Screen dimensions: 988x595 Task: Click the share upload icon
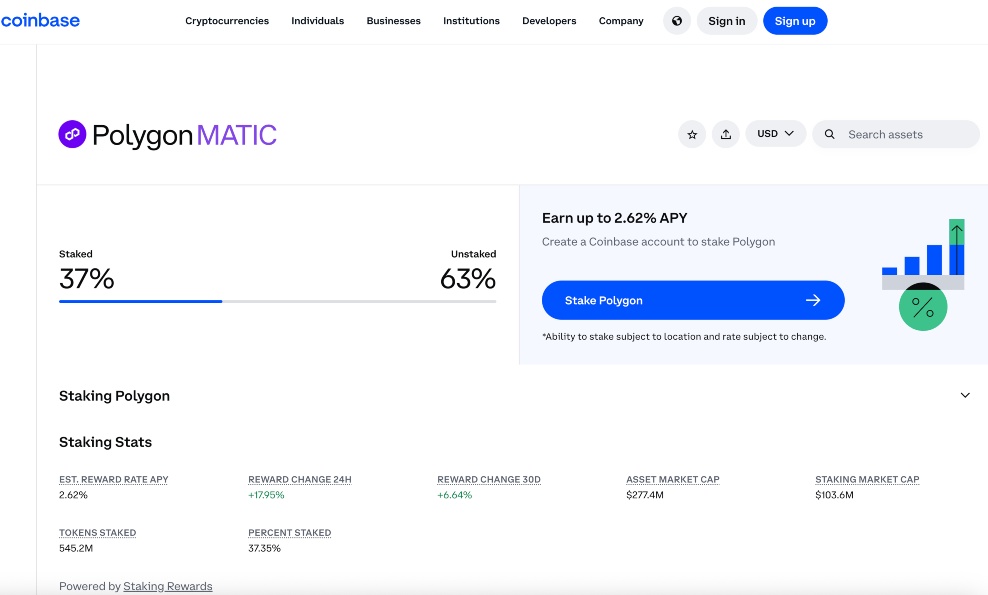pos(726,134)
